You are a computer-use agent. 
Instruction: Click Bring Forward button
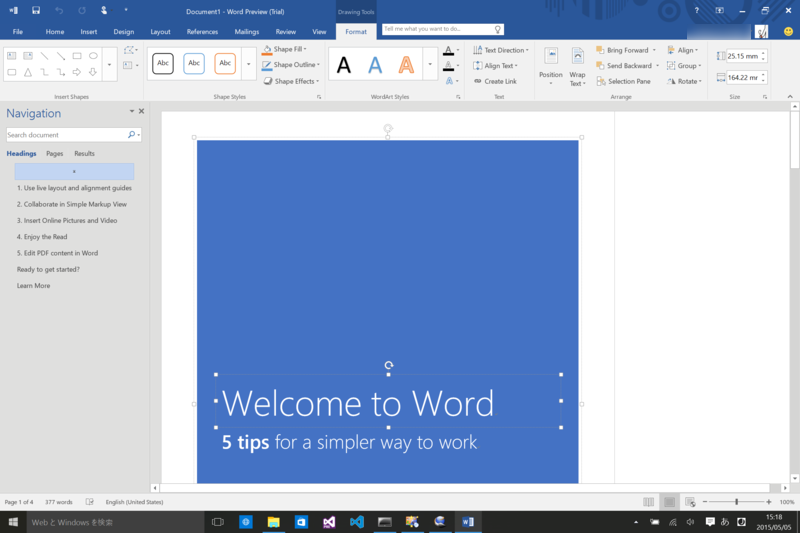[626, 50]
